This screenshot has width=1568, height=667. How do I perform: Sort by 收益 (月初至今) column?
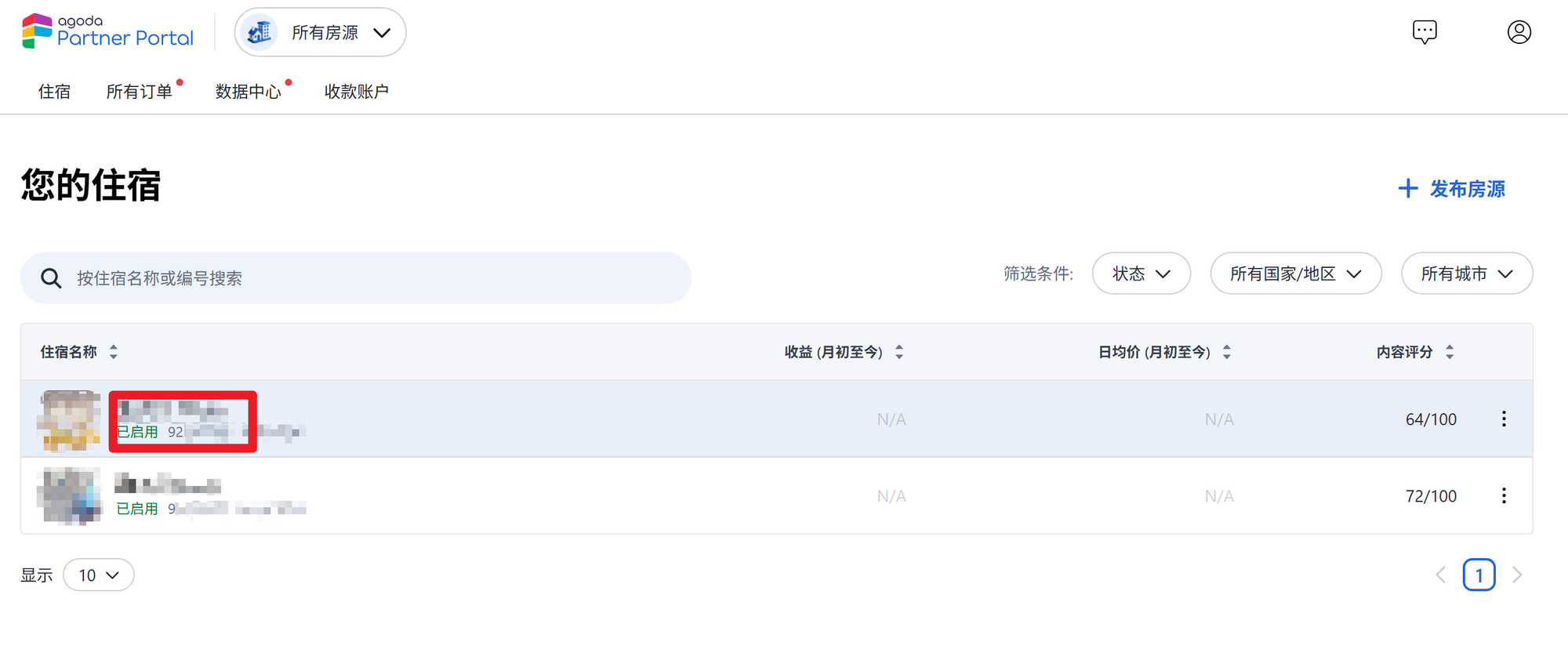pyautogui.click(x=899, y=352)
